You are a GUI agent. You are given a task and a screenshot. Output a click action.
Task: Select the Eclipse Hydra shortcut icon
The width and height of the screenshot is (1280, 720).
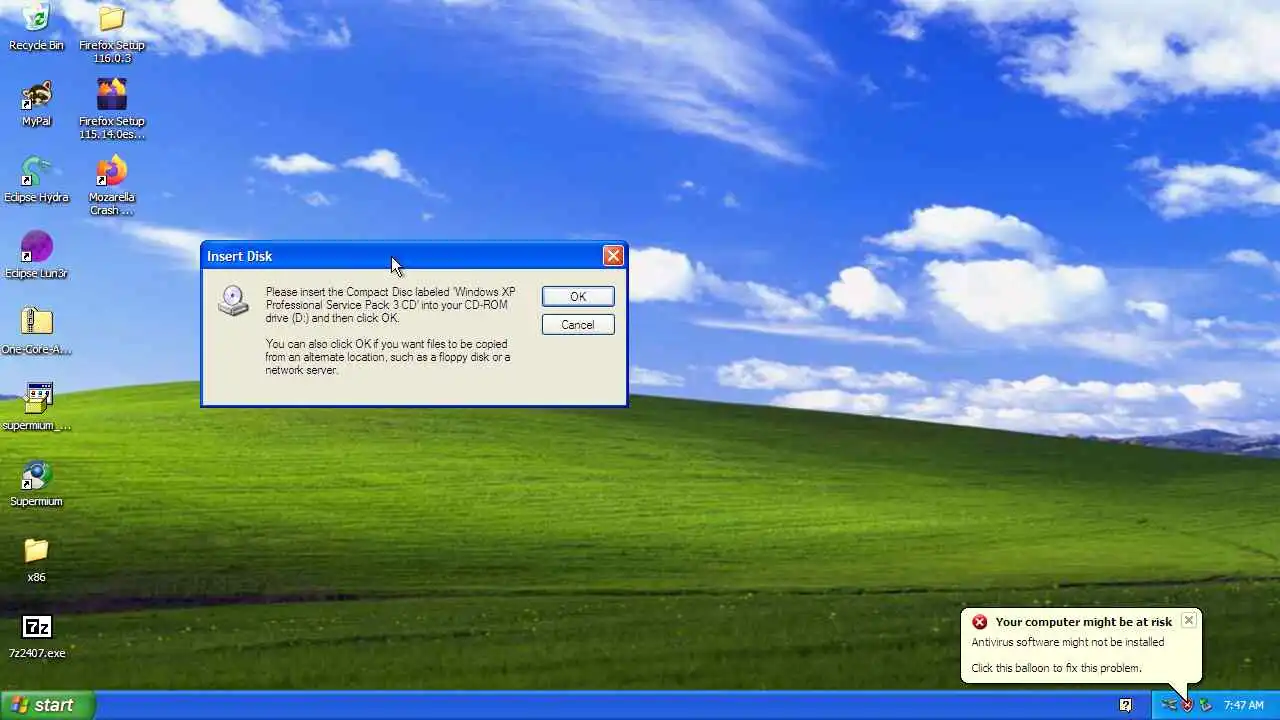[36, 171]
